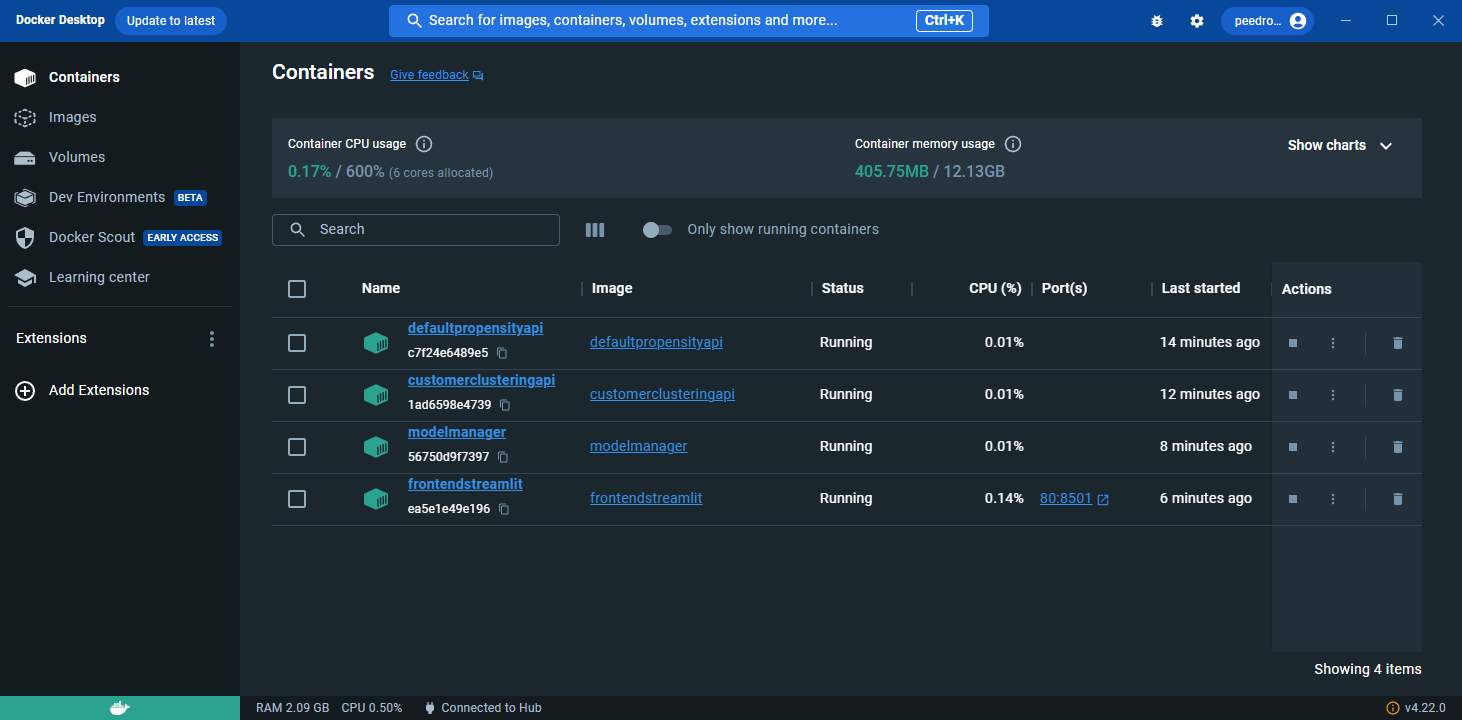This screenshot has width=1462, height=720.
Task: Open more actions menu for customerclusteringapi
Action: [x=1333, y=395]
